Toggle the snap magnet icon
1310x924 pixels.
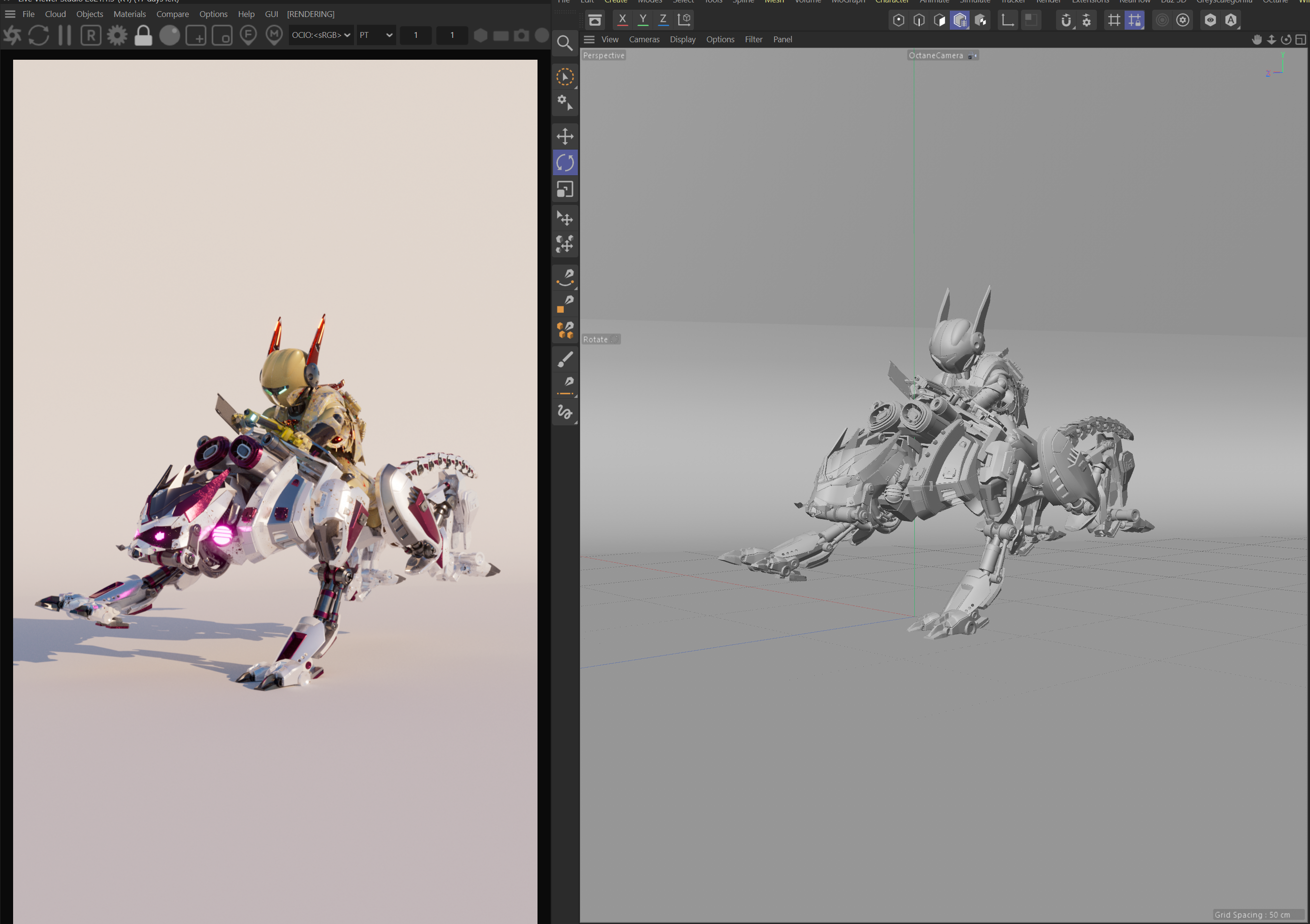[1066, 20]
